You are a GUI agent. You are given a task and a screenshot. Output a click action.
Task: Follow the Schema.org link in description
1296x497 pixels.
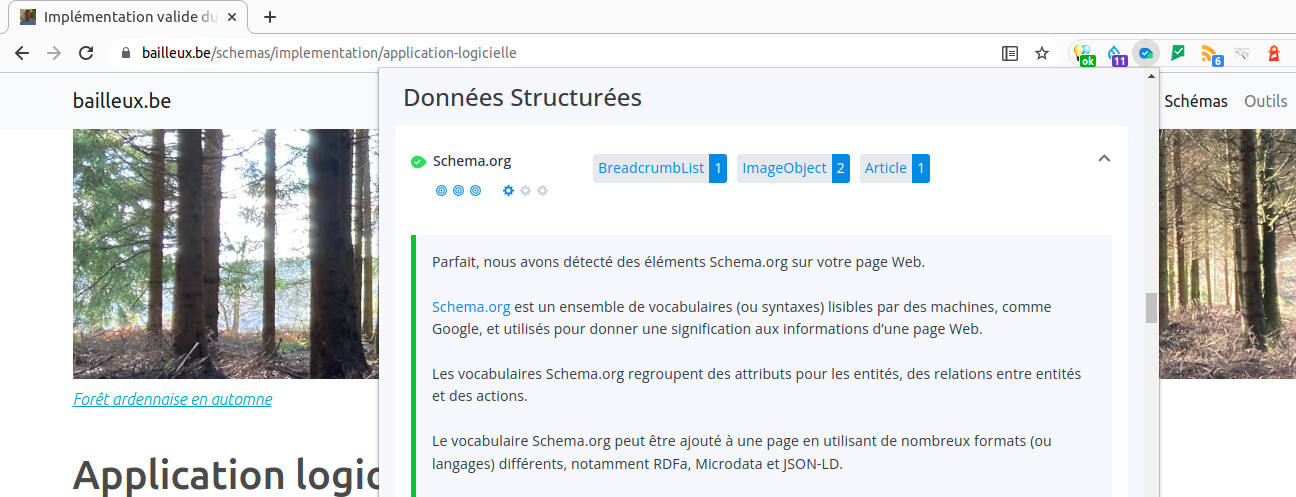471,307
